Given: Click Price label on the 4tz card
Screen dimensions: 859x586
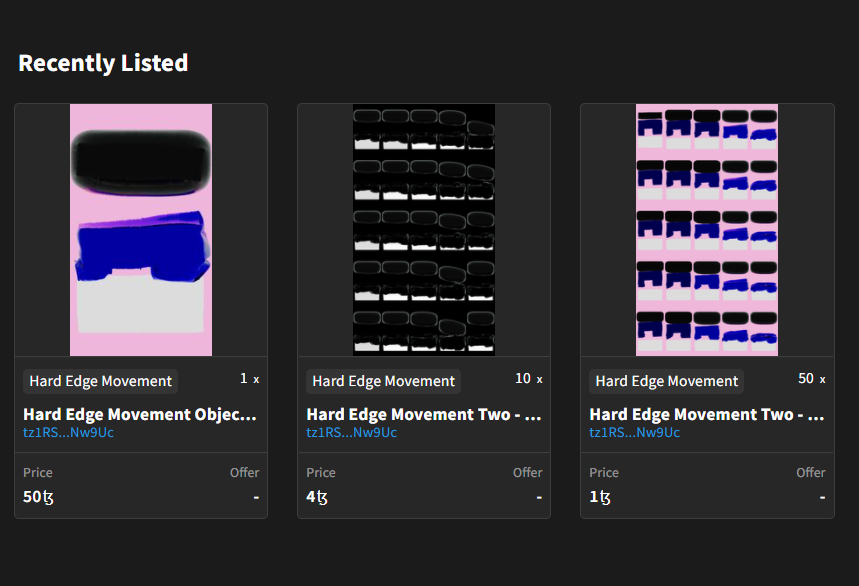Looking at the screenshot, I should pos(320,473).
